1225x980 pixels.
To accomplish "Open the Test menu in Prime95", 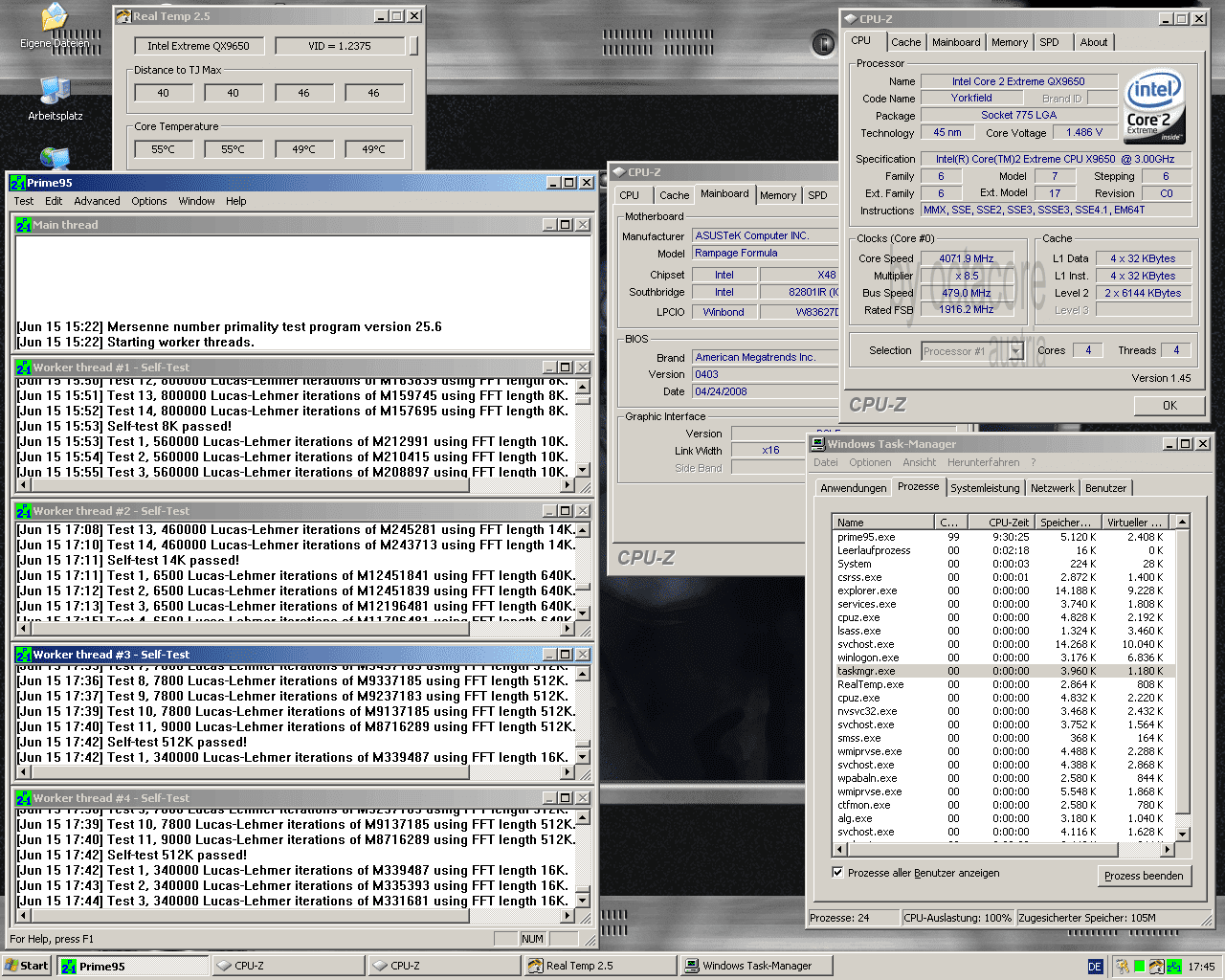I will (x=24, y=201).
